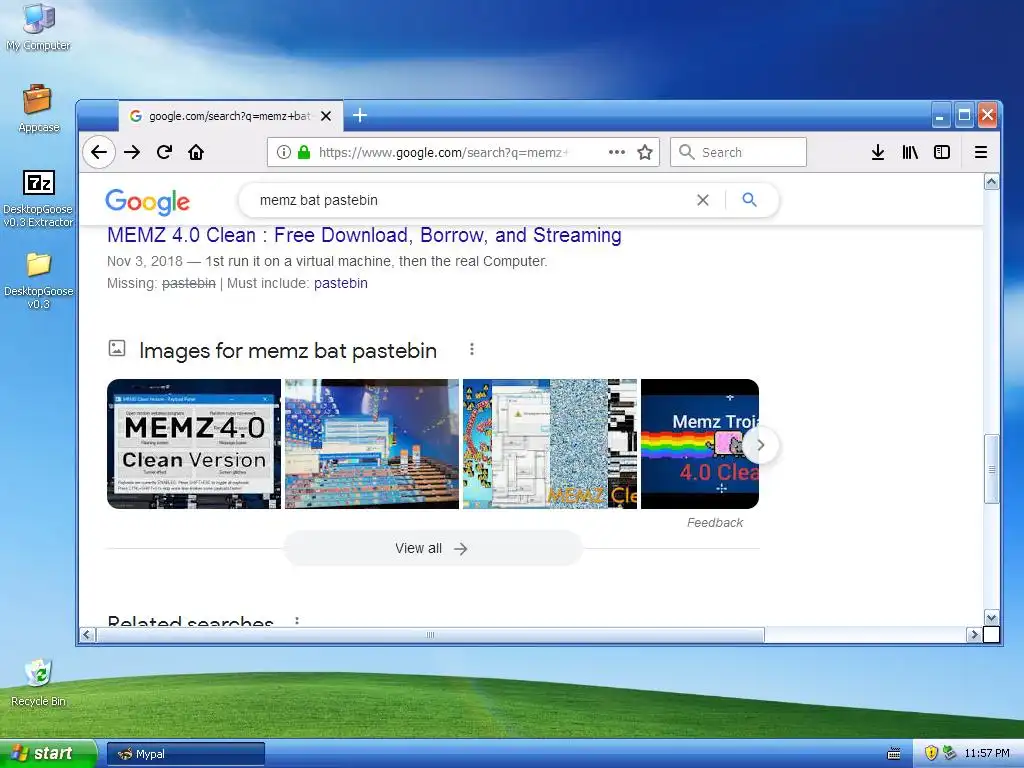Click vertical scrollbar down arrow

[x=991, y=618]
